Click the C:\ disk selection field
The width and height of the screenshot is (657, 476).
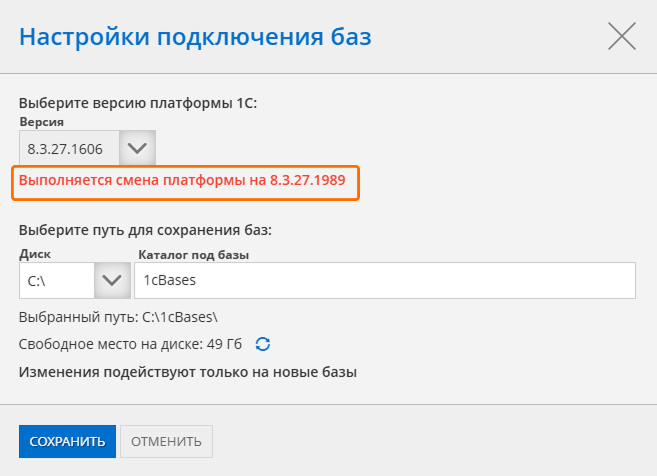55,280
